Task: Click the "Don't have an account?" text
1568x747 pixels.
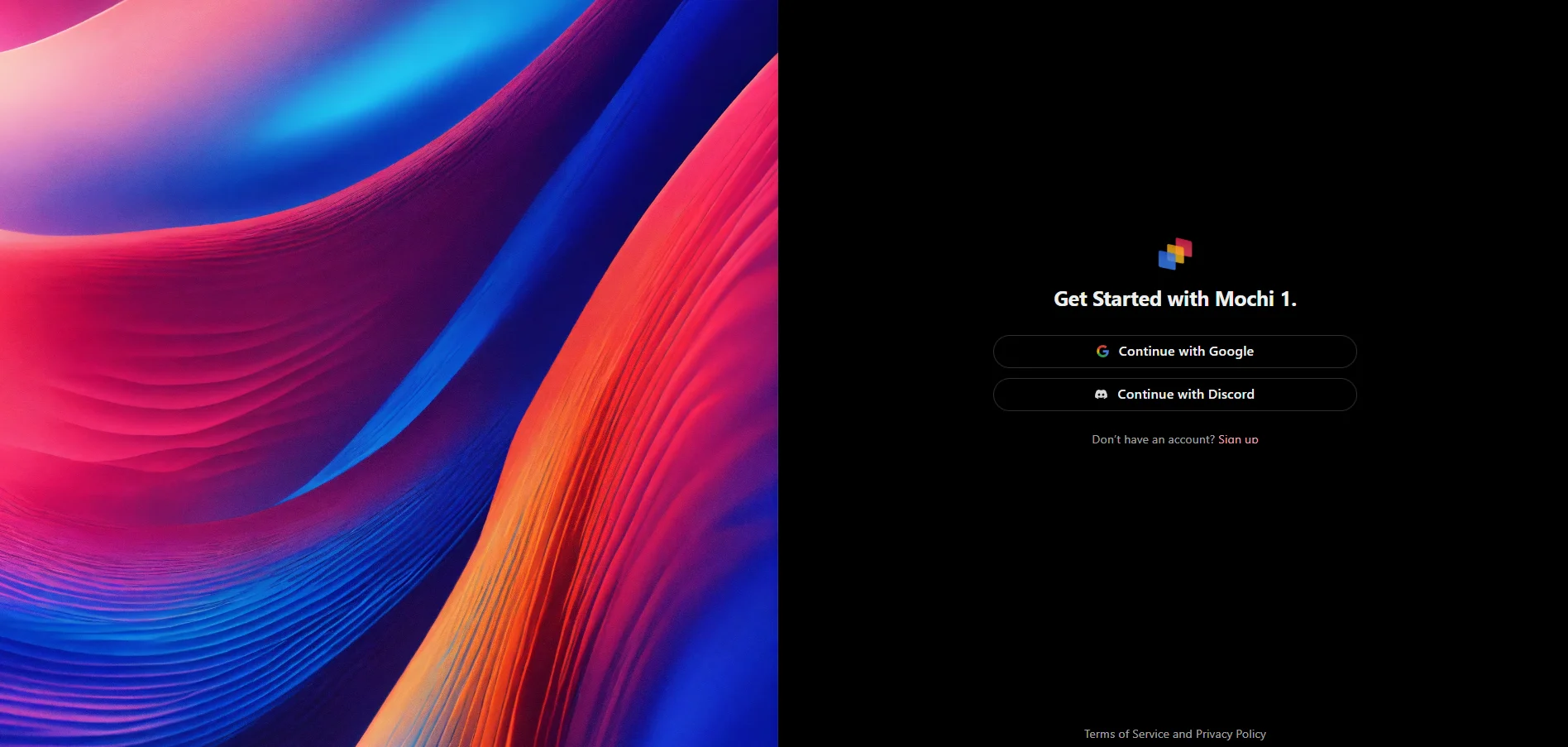Action: click(1153, 439)
